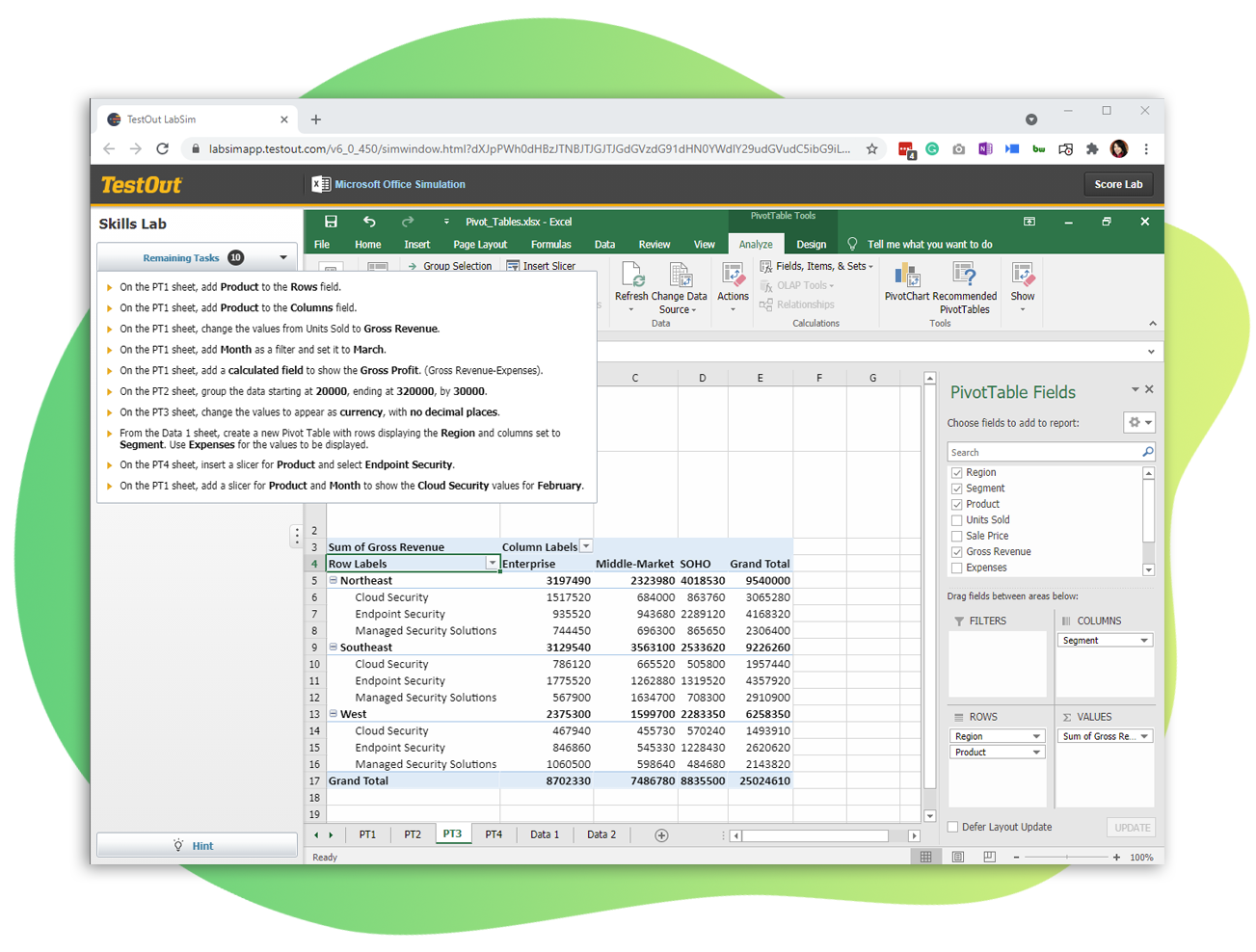Open Row Labels filter dropdown
Image resolution: width=1256 pixels, height=952 pixels.
point(492,564)
